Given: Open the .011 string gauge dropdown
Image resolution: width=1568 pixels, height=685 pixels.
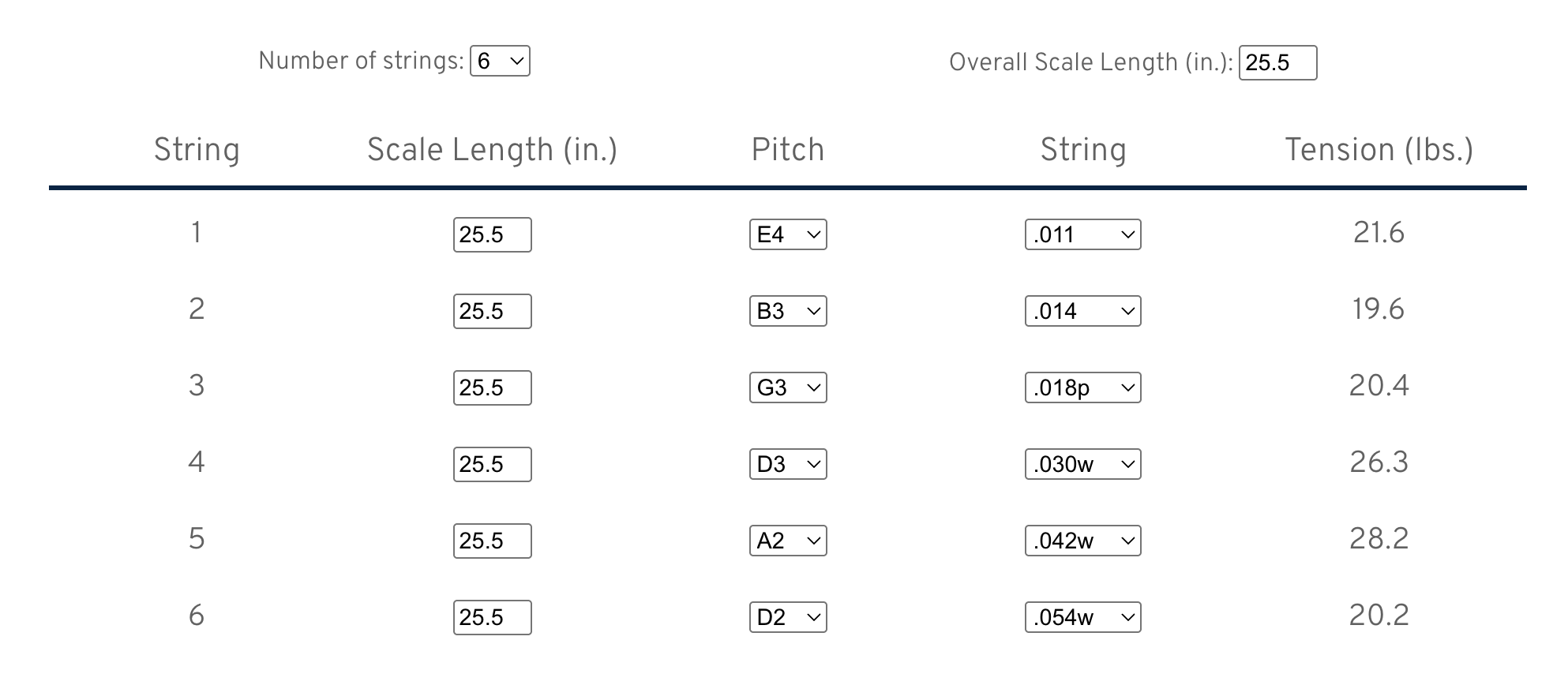Looking at the screenshot, I should point(1082,234).
